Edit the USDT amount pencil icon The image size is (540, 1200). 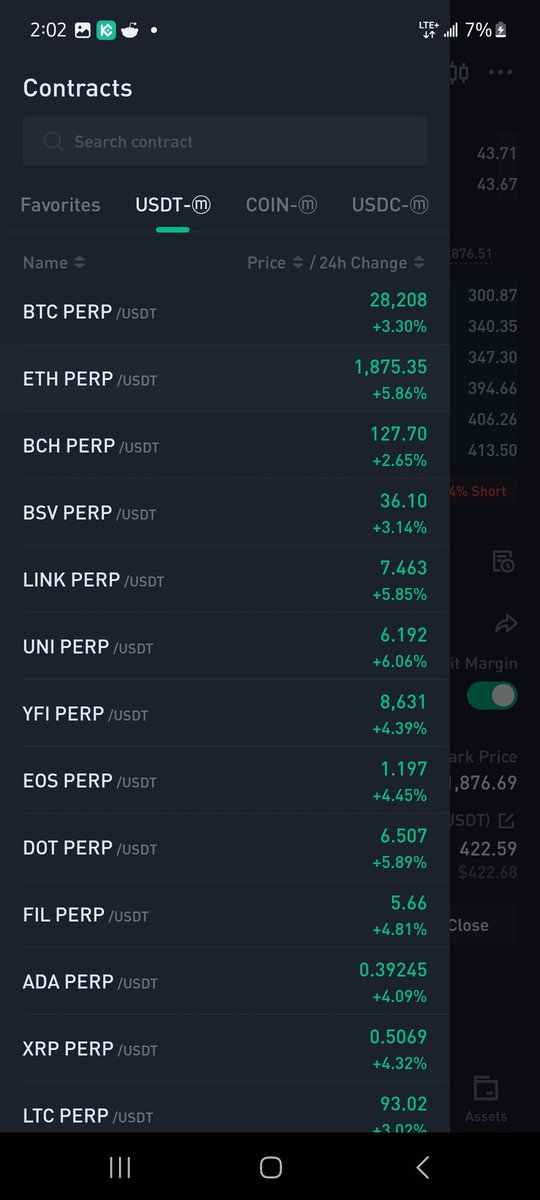pyautogui.click(x=507, y=821)
